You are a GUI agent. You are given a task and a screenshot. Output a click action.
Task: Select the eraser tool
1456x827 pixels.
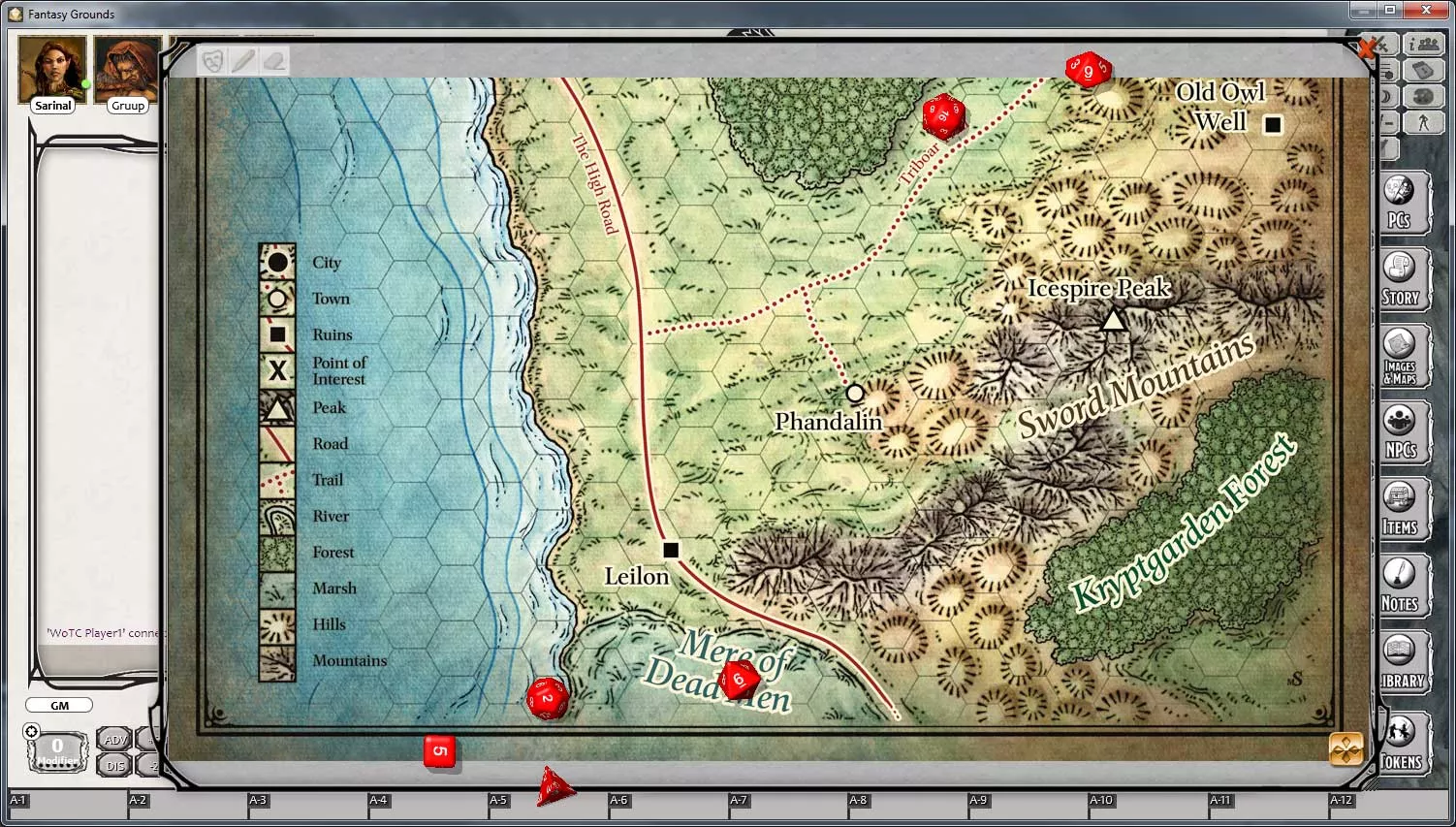274,61
